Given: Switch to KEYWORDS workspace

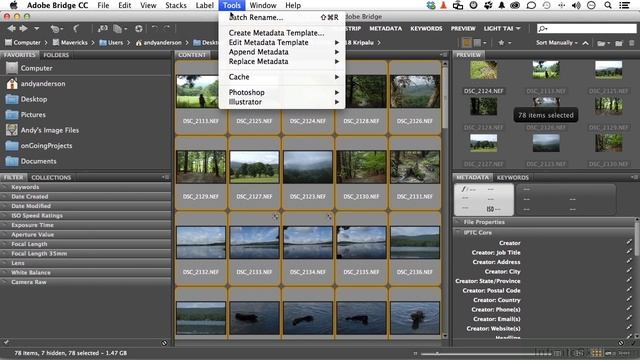Looking at the screenshot, I should pos(426,29).
